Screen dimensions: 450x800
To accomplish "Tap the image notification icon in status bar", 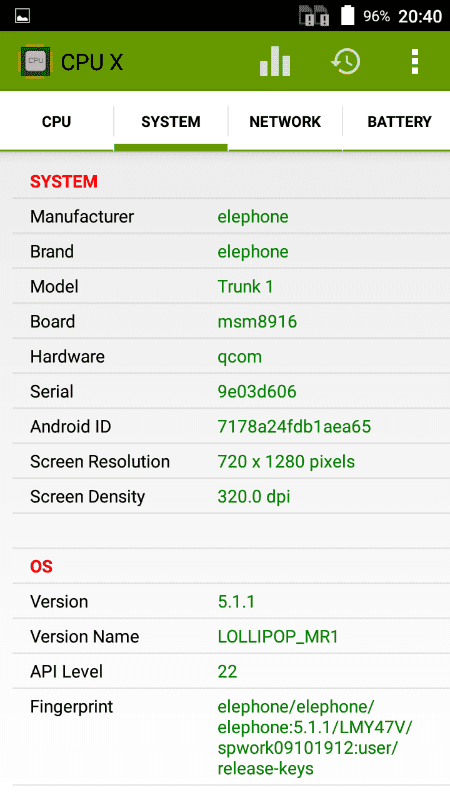I will pos(22,16).
